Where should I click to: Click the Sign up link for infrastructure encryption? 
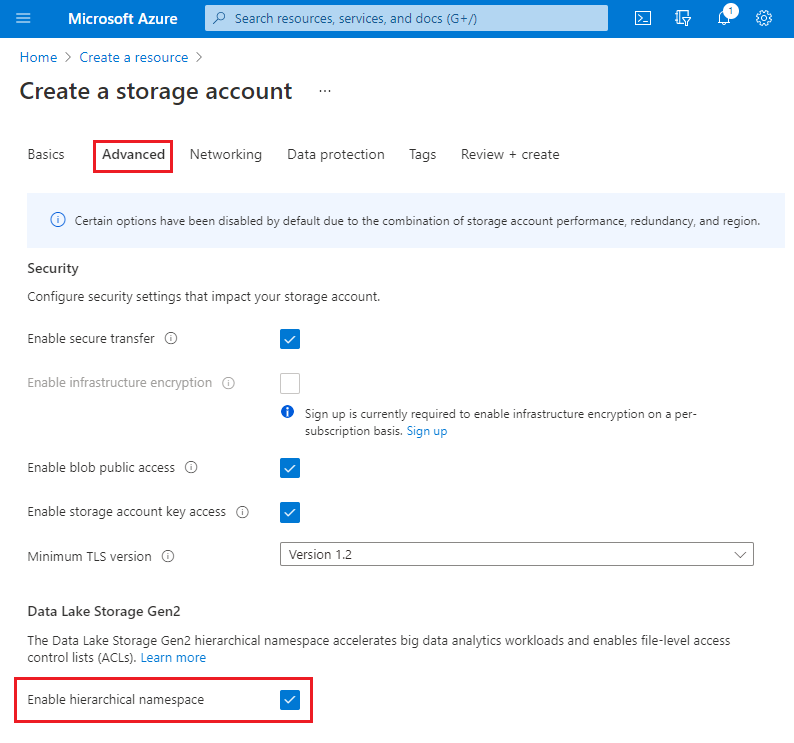427,431
